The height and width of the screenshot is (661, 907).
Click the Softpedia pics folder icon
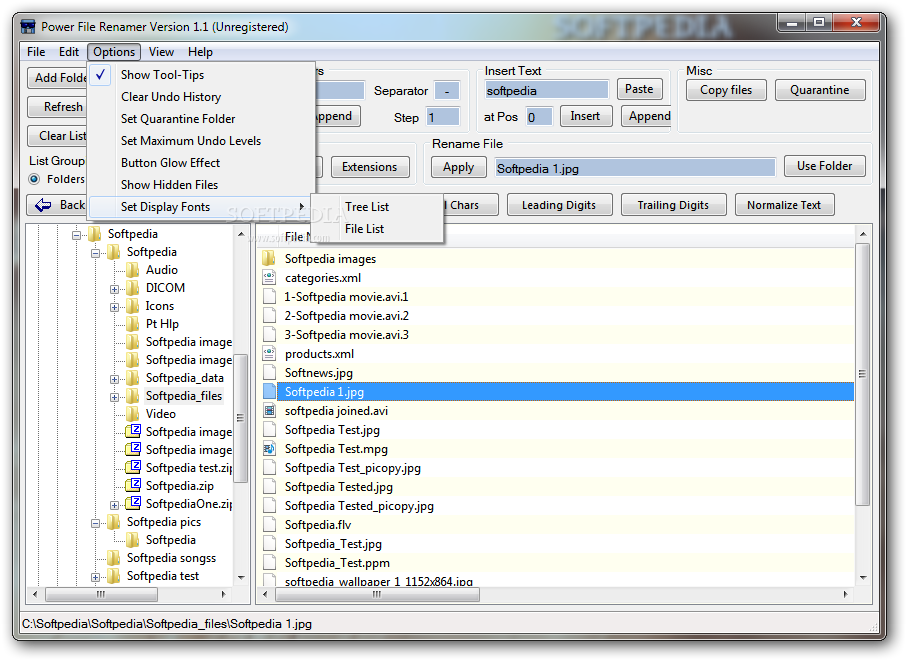click(x=113, y=522)
